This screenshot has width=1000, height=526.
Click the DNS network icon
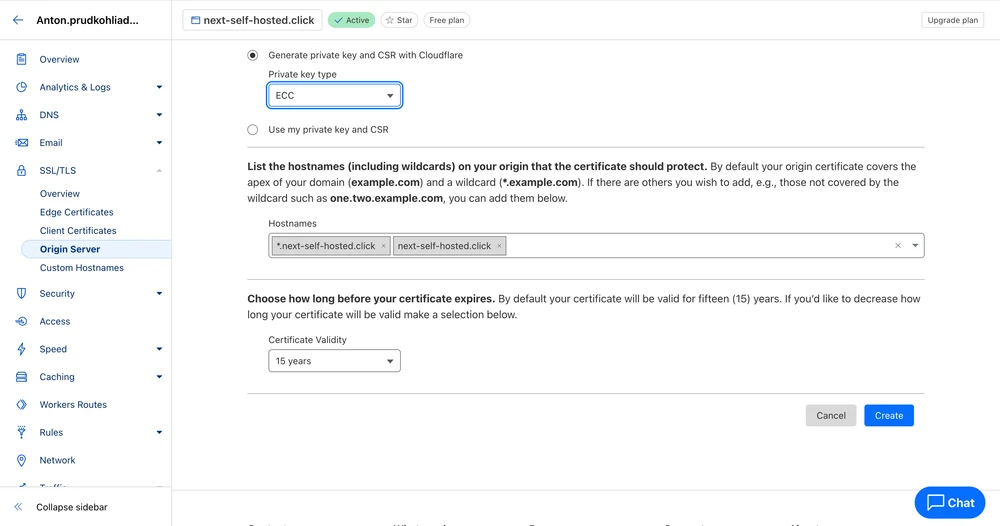coord(21,115)
